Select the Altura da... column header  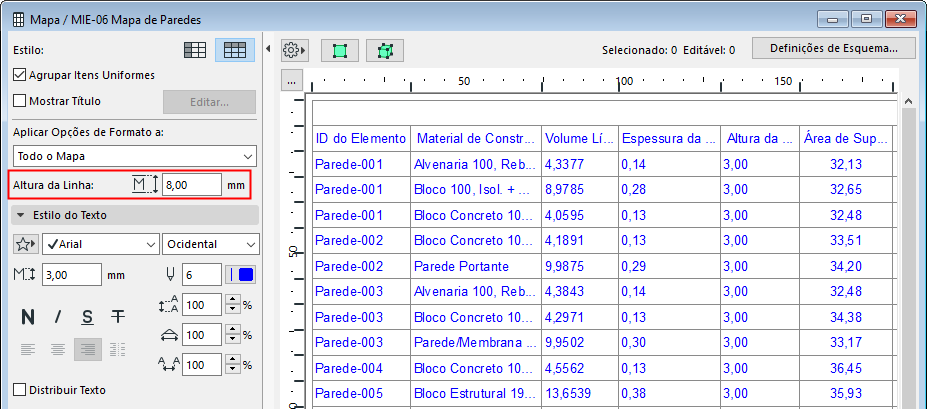pyautogui.click(x=760, y=139)
